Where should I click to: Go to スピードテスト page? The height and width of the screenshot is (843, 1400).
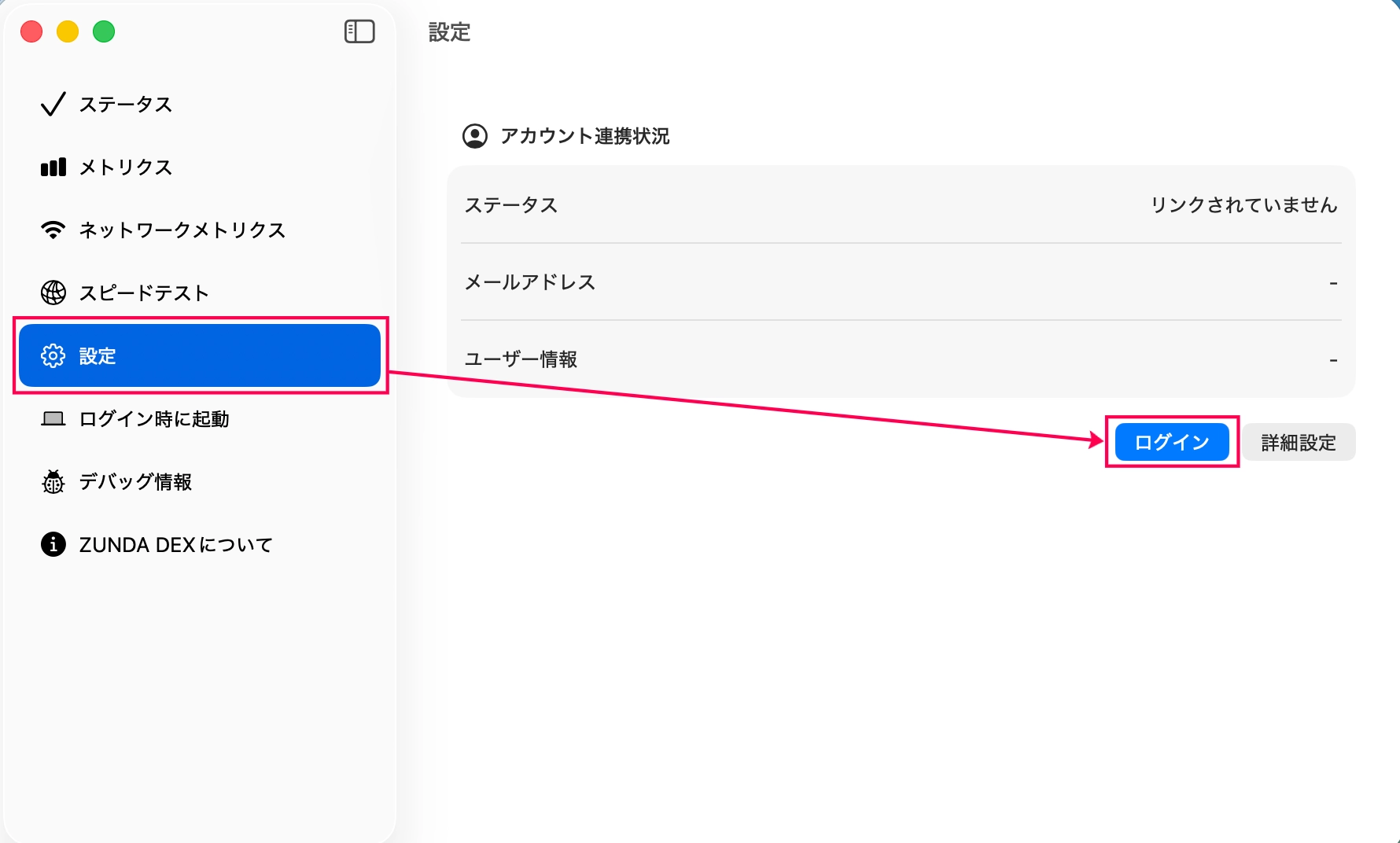pos(144,293)
